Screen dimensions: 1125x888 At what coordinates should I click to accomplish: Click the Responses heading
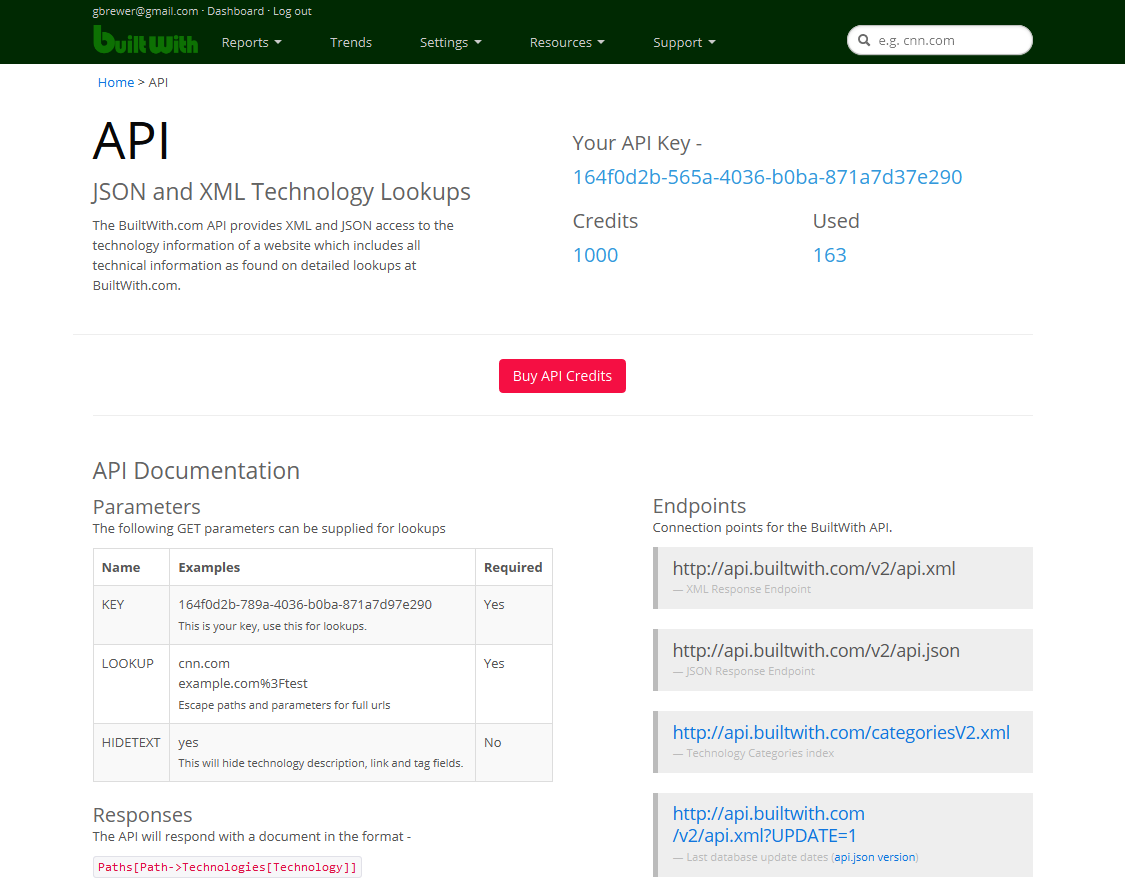coord(142,815)
